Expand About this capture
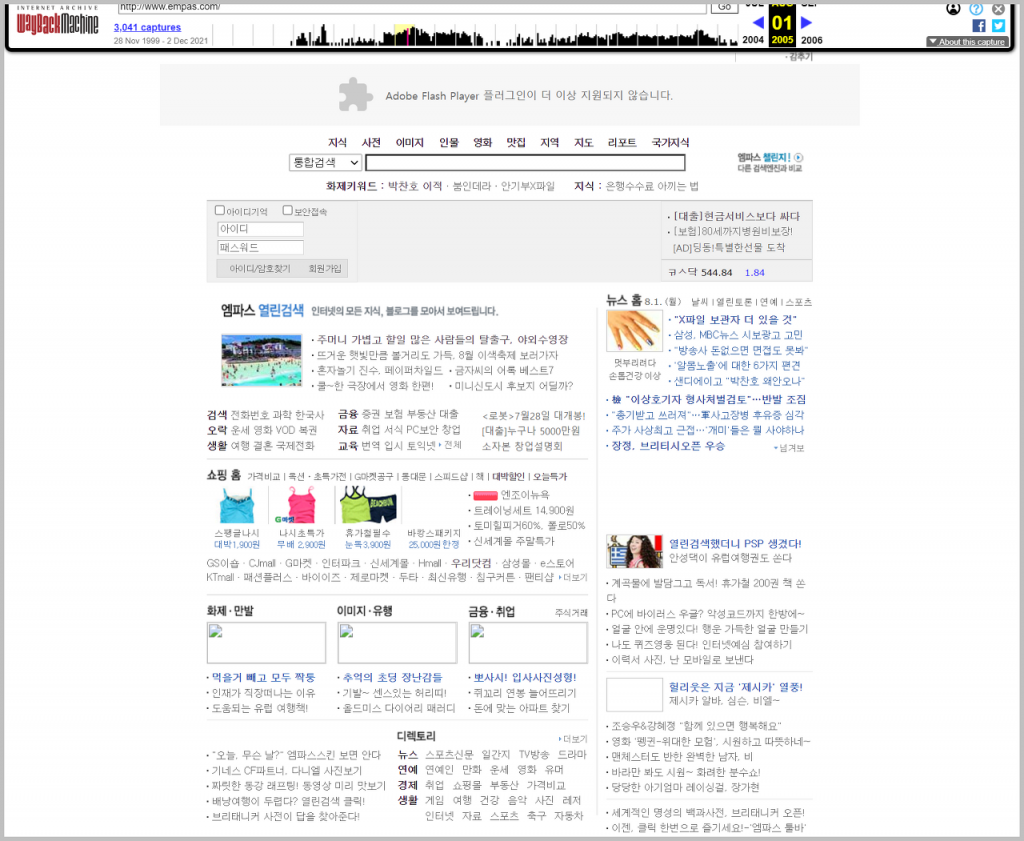This screenshot has height=841, width=1024. (x=967, y=42)
